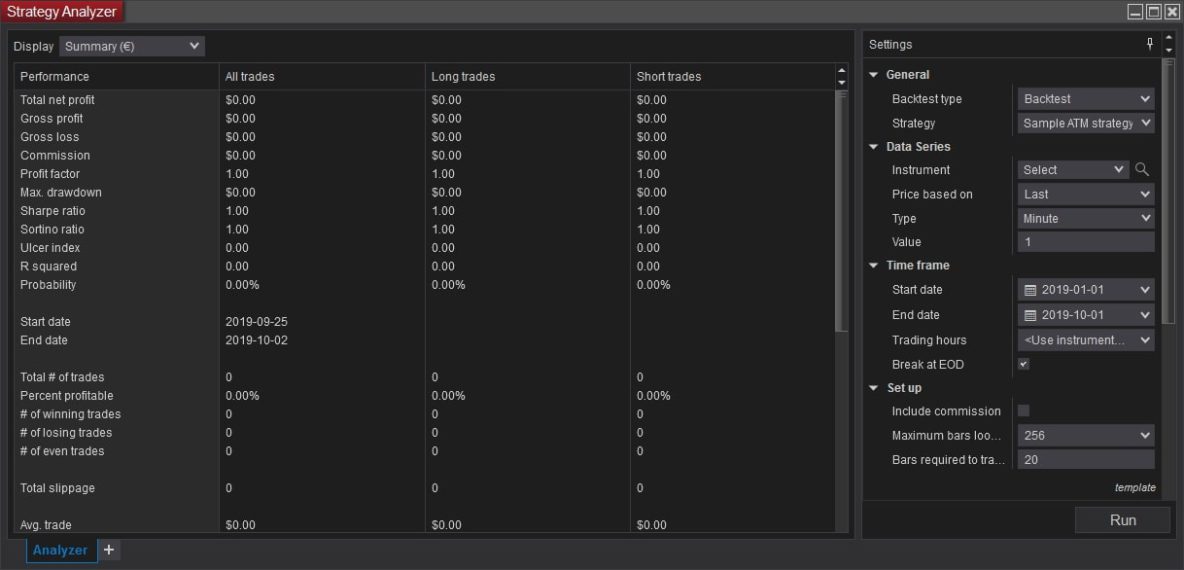
Task: Select the Percent profitable row label
Action: pos(66,396)
